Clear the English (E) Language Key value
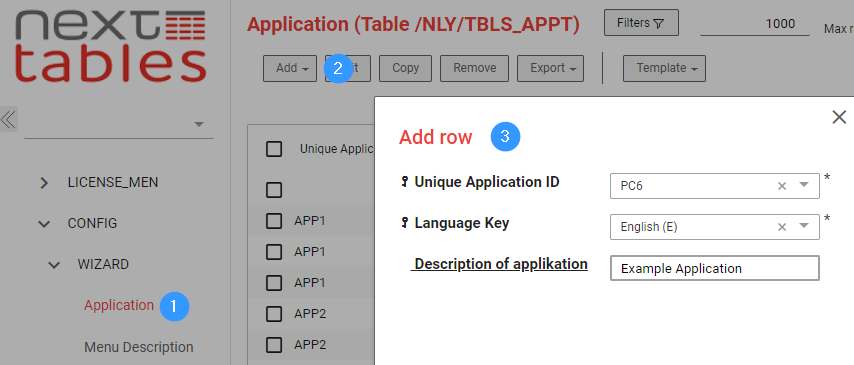 point(782,227)
